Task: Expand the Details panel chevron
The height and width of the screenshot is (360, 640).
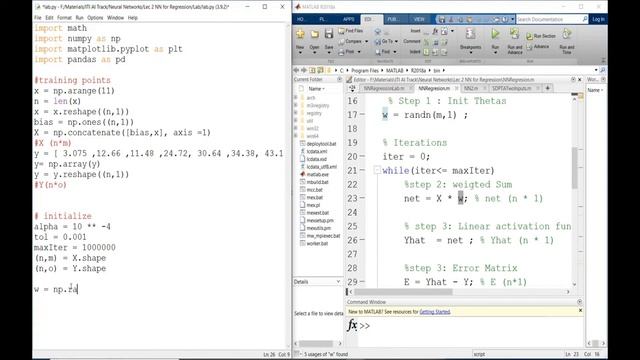Action: tap(338, 282)
